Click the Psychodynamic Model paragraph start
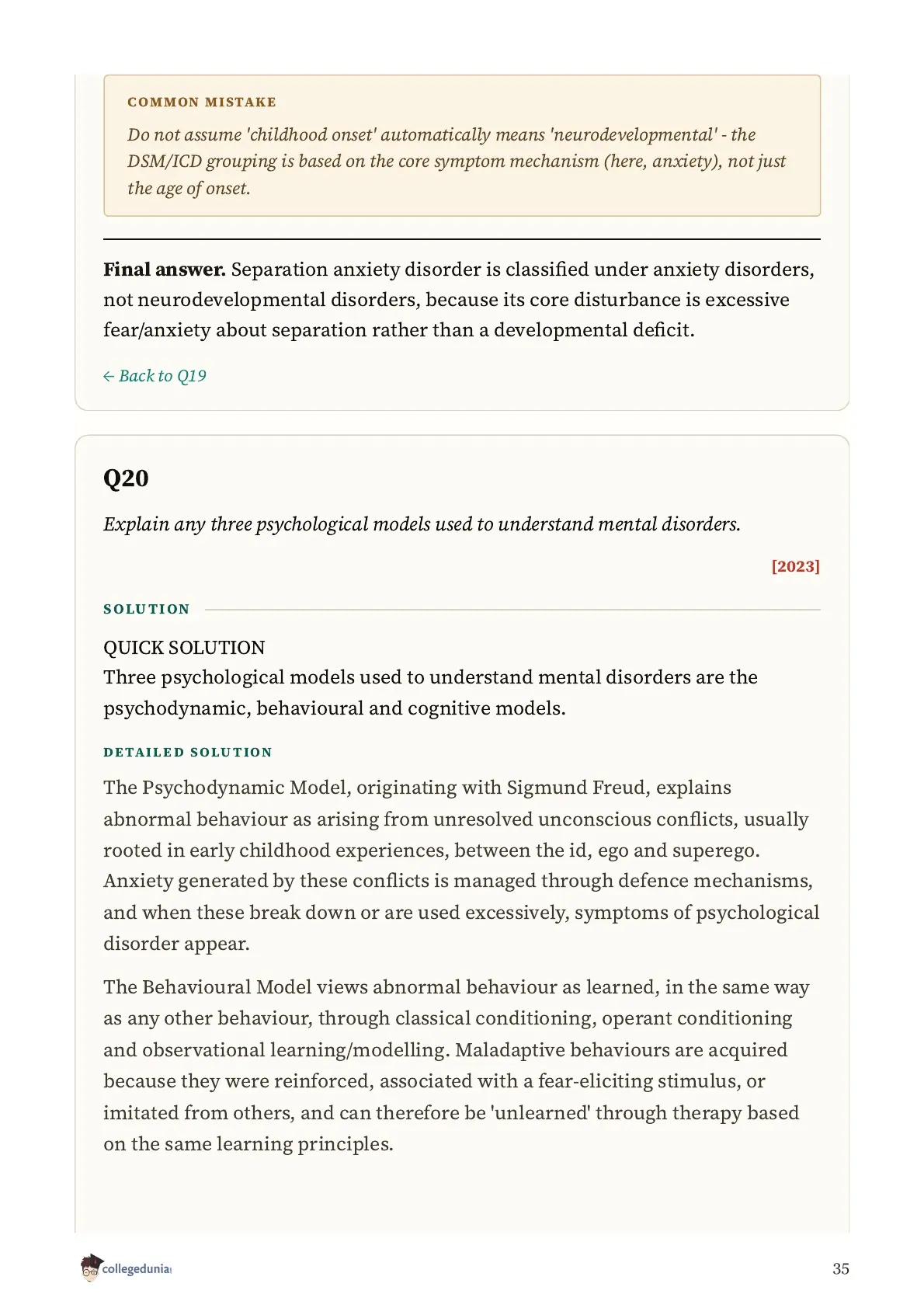This screenshot has height=1308, width=924. pos(226,788)
